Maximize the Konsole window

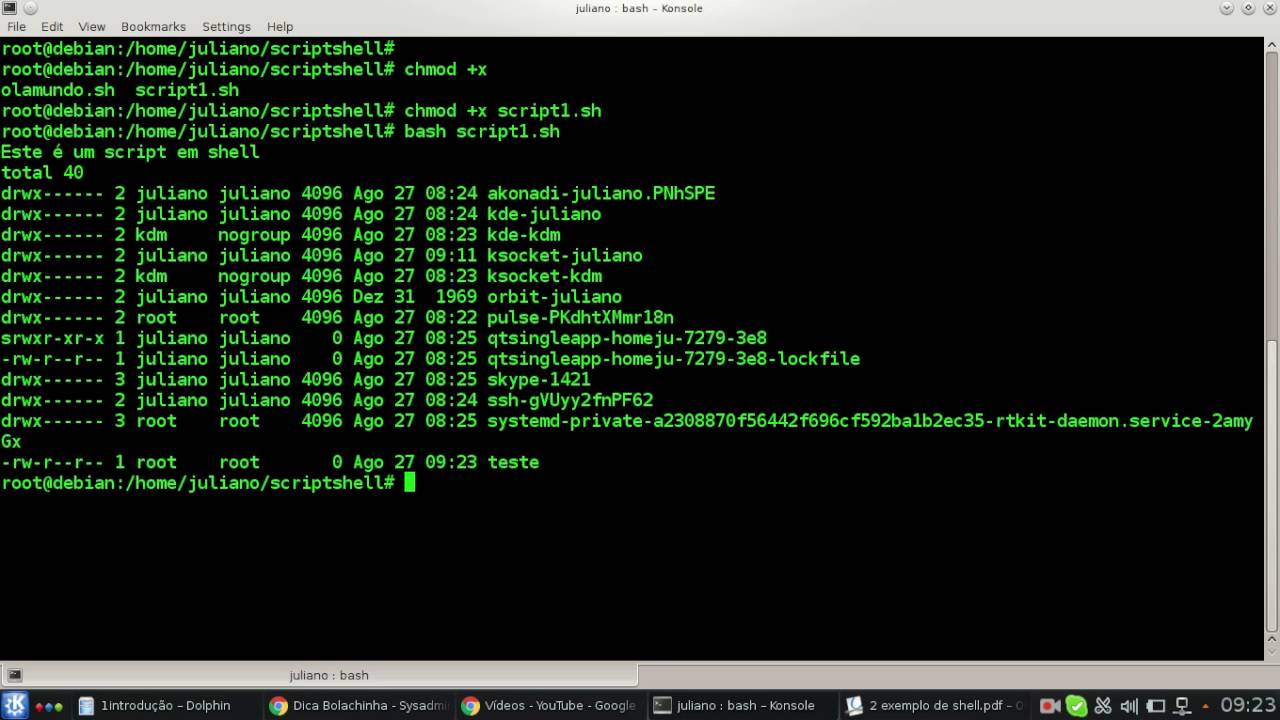1248,8
